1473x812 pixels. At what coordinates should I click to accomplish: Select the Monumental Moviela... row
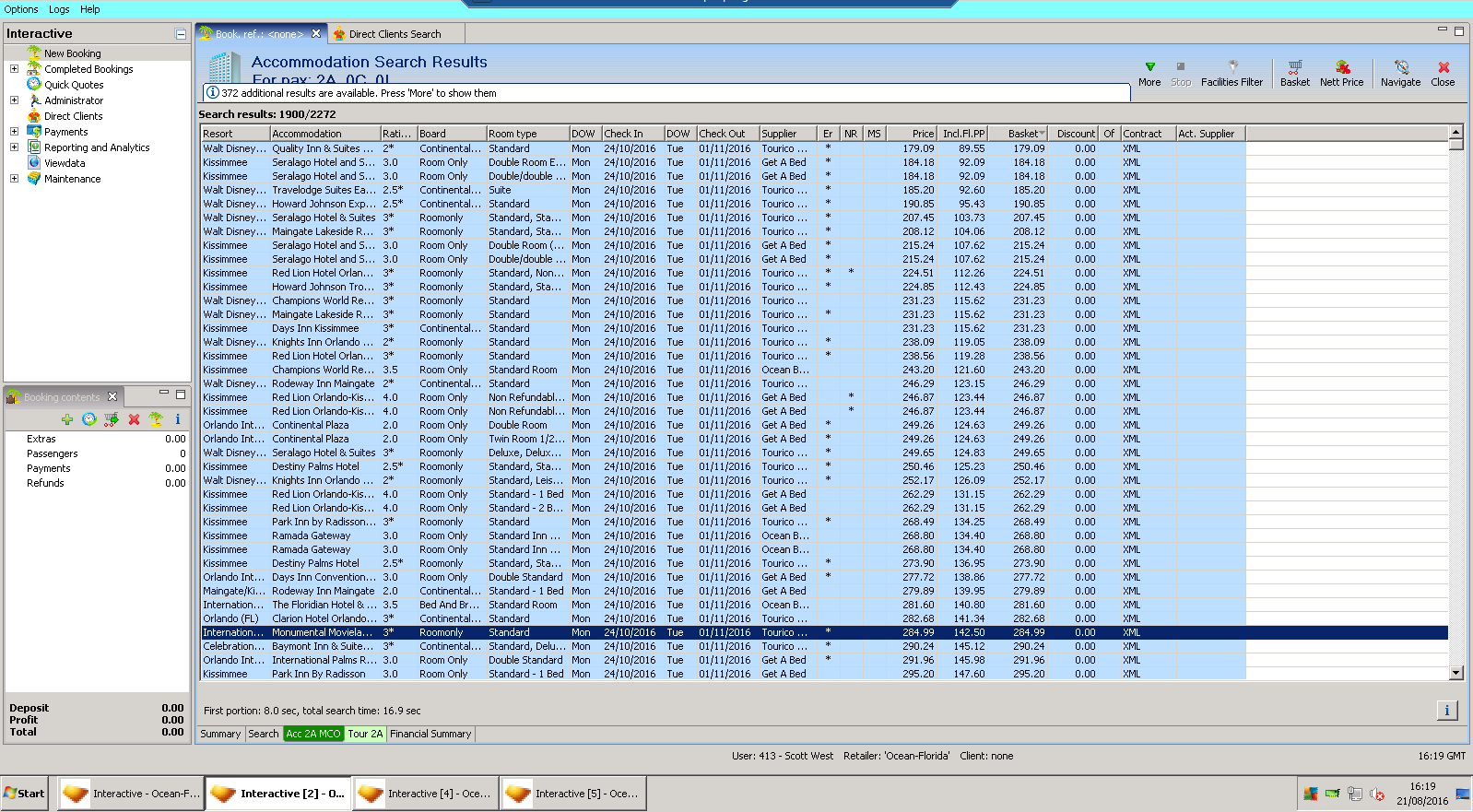click(824, 632)
